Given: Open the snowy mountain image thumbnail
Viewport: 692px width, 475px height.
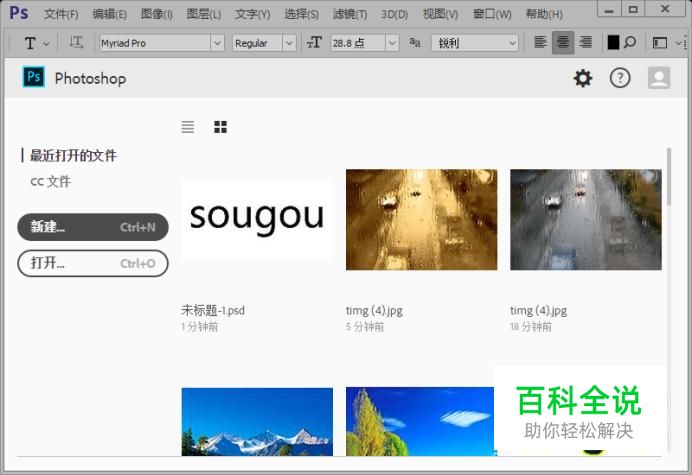Looking at the screenshot, I should [x=257, y=422].
